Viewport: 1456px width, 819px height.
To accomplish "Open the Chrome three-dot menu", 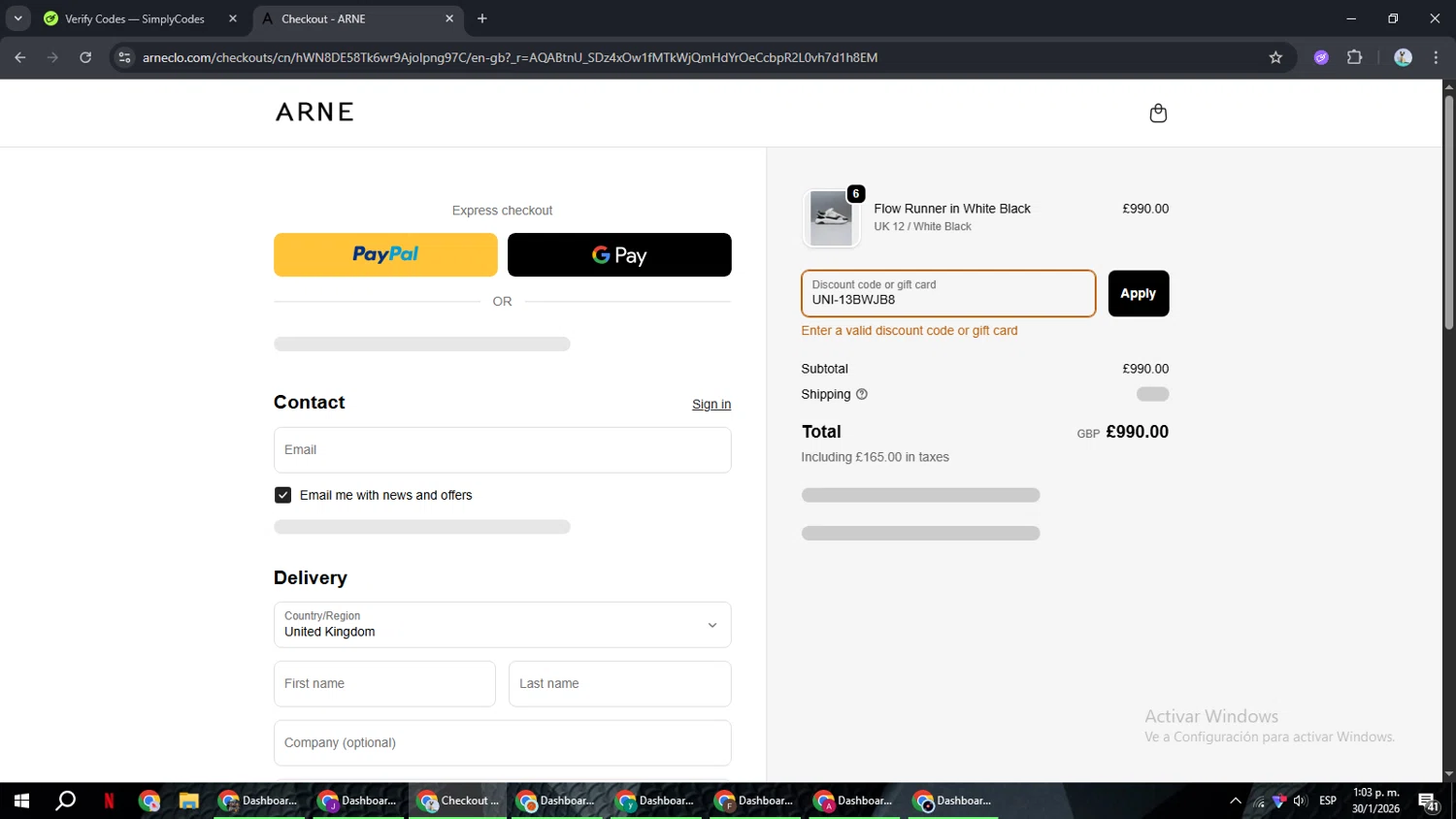I will [1436, 57].
